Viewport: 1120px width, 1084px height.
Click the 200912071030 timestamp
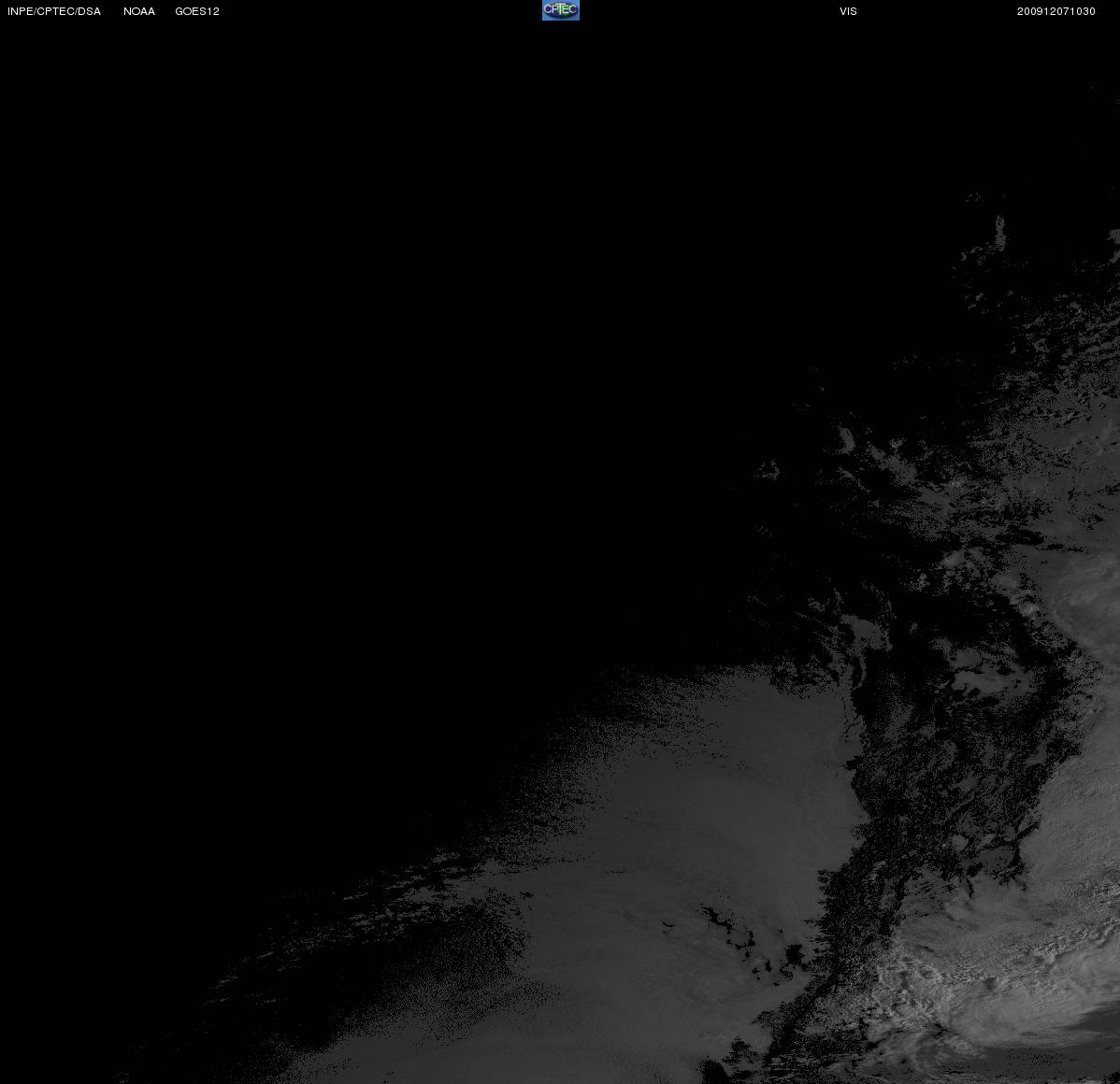(x=1056, y=11)
